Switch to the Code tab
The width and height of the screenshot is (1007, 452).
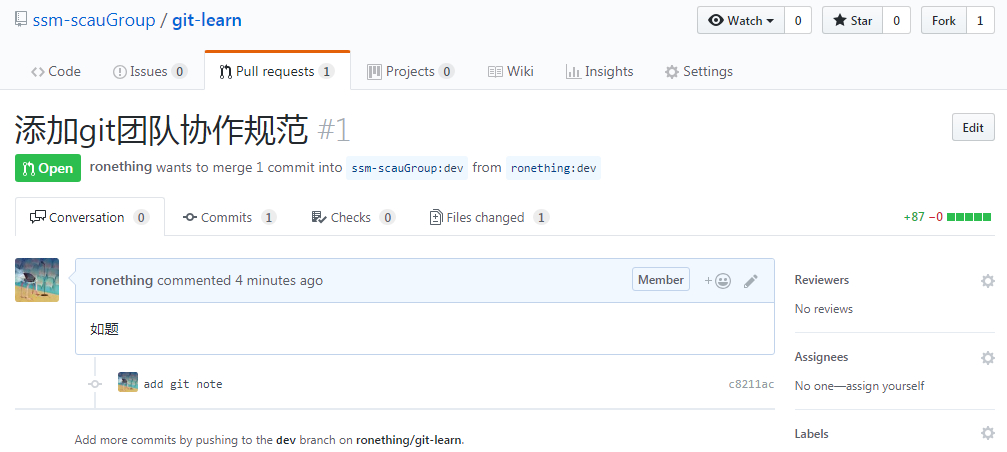tap(56, 71)
